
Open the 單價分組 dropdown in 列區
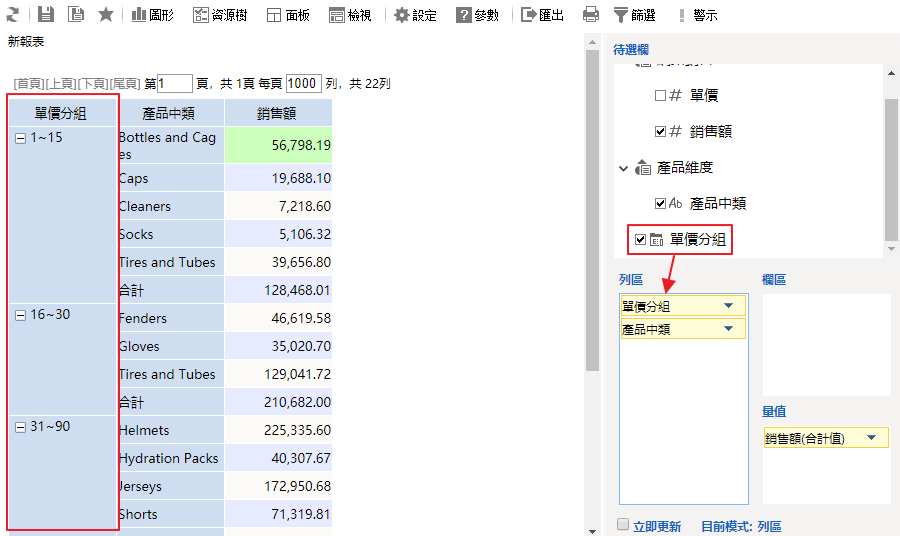click(x=728, y=306)
